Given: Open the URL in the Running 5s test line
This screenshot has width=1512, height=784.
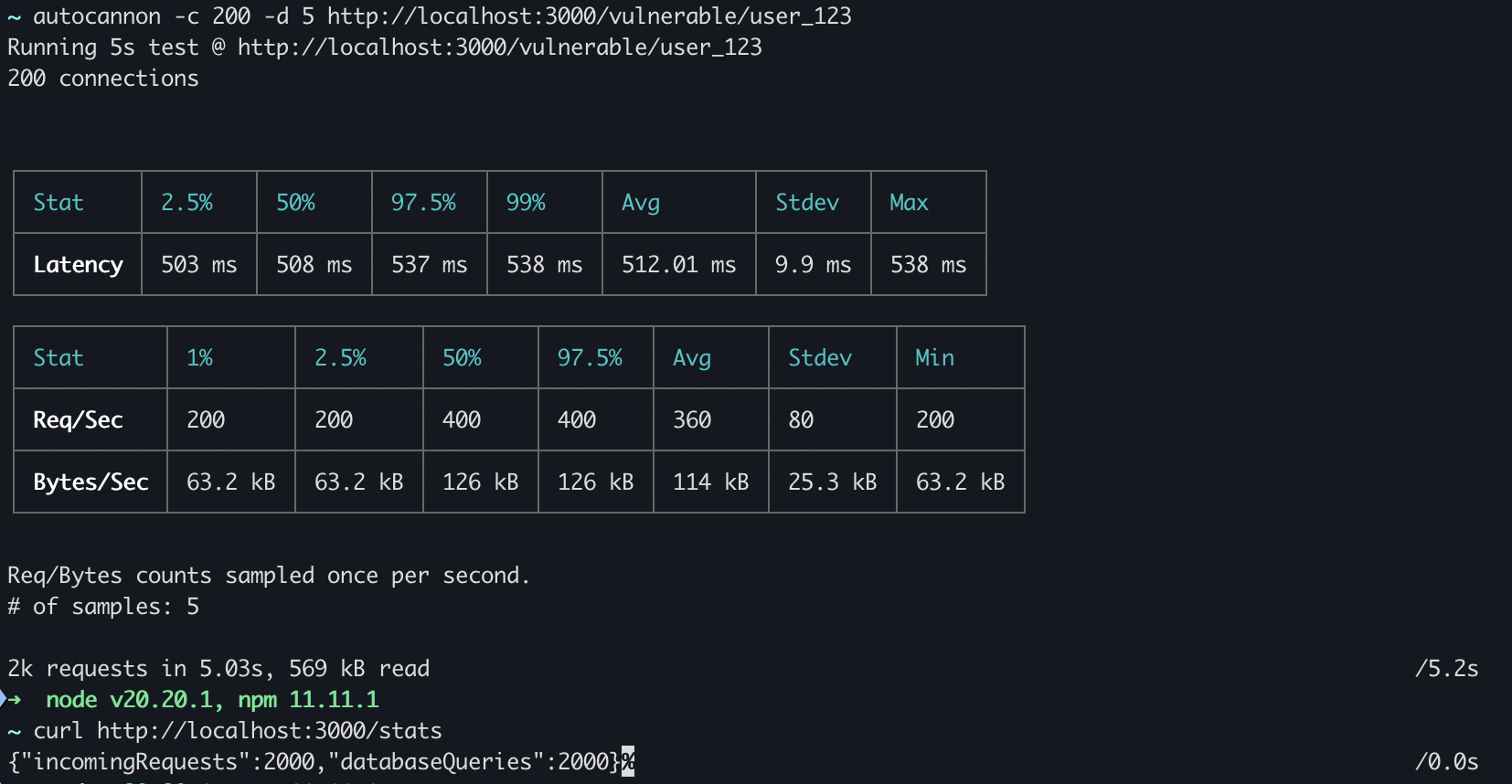Looking at the screenshot, I should [499, 48].
